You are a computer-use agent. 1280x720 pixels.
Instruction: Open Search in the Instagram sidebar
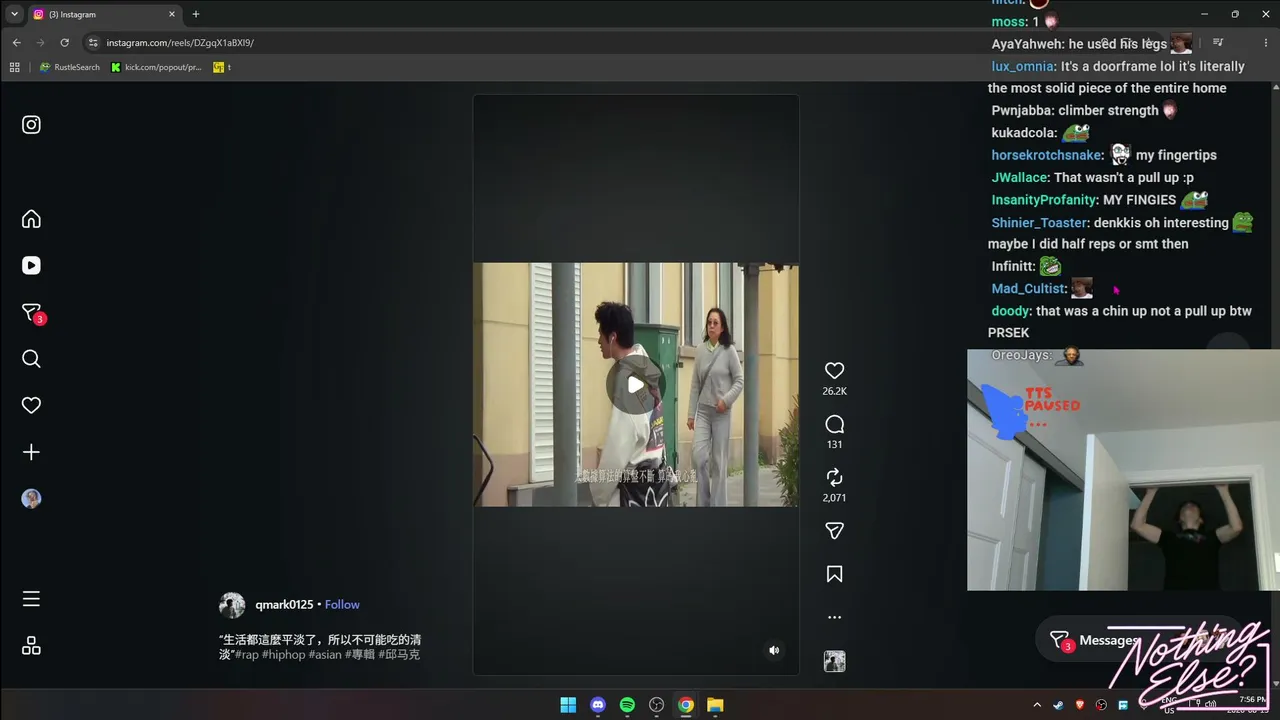[31, 359]
